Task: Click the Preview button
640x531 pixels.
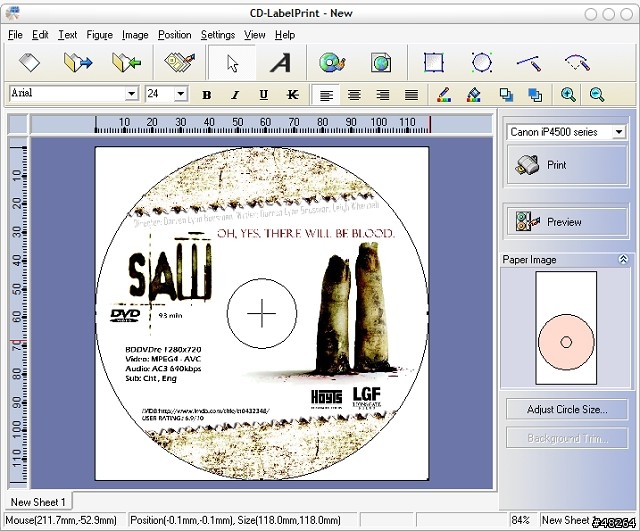Action: click(567, 222)
